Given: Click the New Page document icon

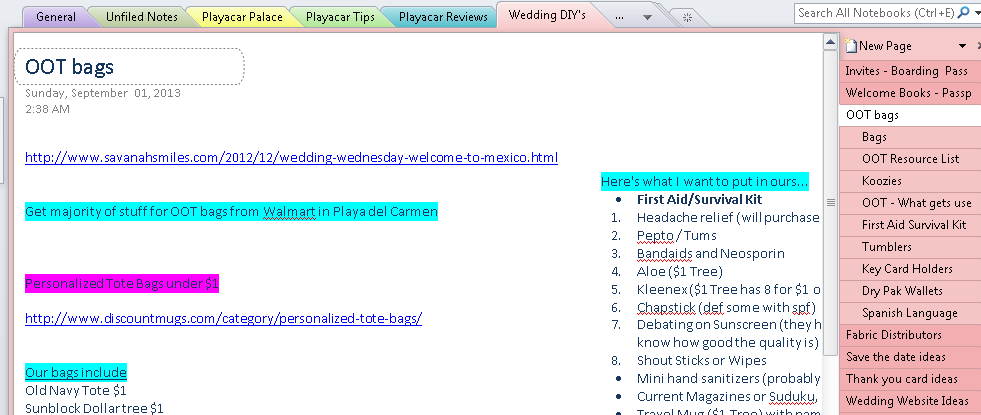Looking at the screenshot, I should [851, 45].
